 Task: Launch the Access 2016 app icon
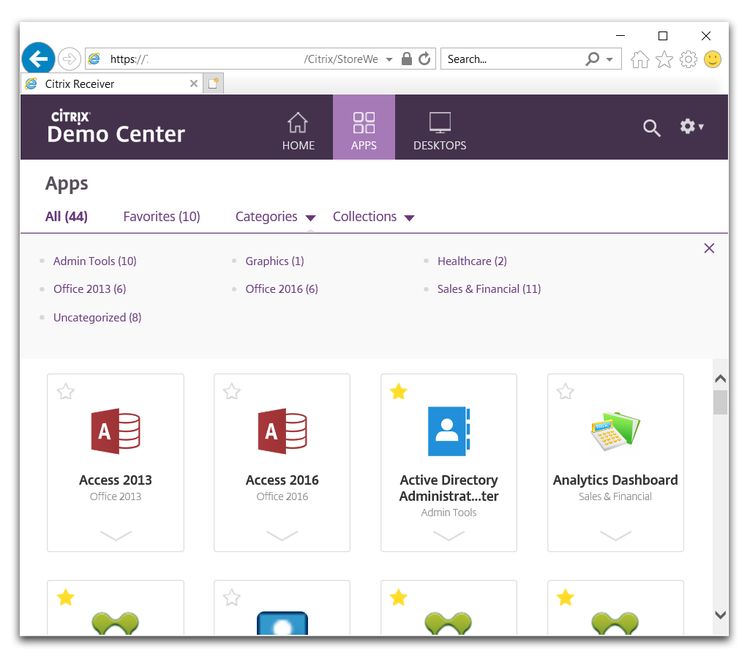282,431
